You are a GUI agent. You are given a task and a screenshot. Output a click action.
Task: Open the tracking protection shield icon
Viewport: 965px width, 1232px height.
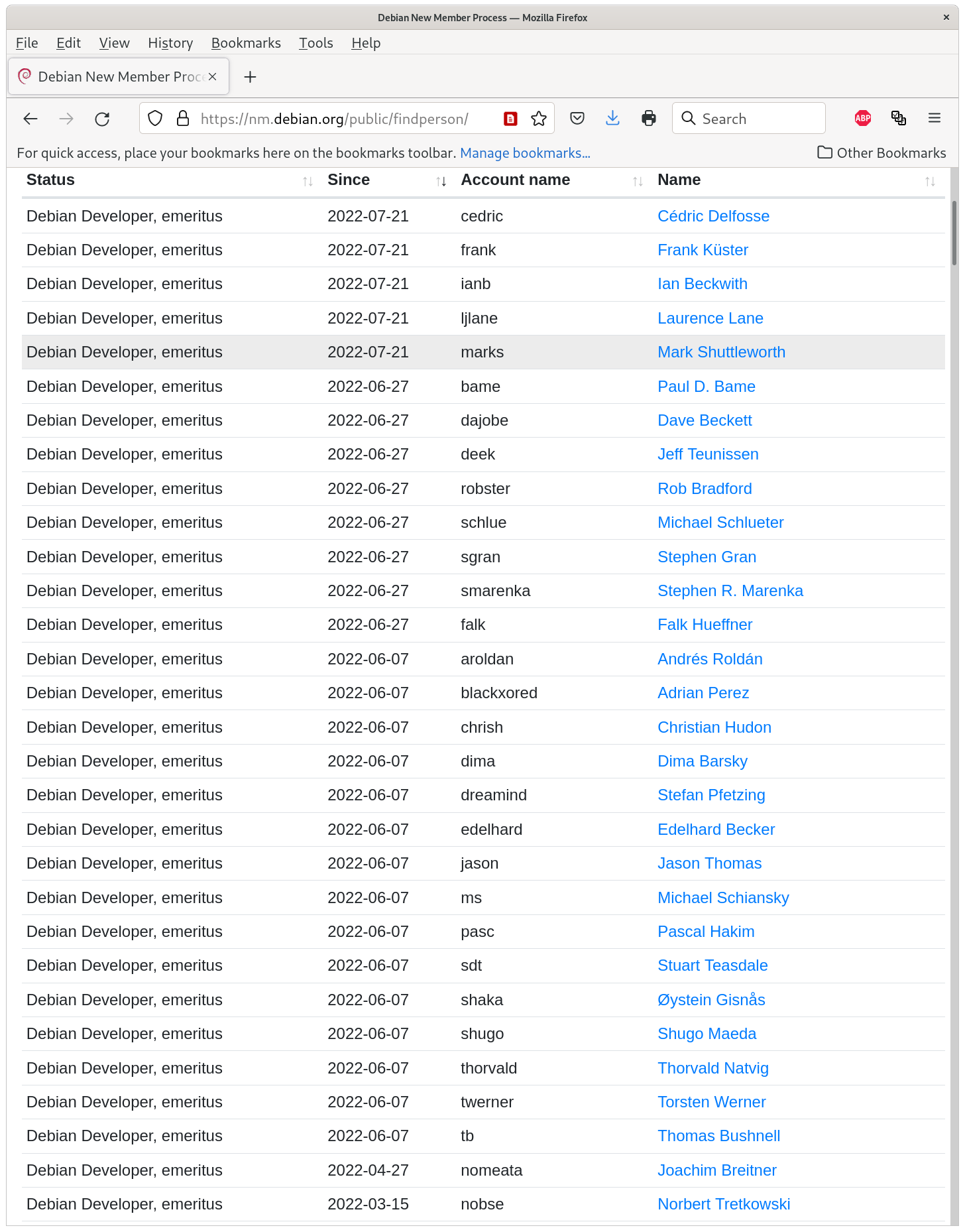tap(155, 119)
